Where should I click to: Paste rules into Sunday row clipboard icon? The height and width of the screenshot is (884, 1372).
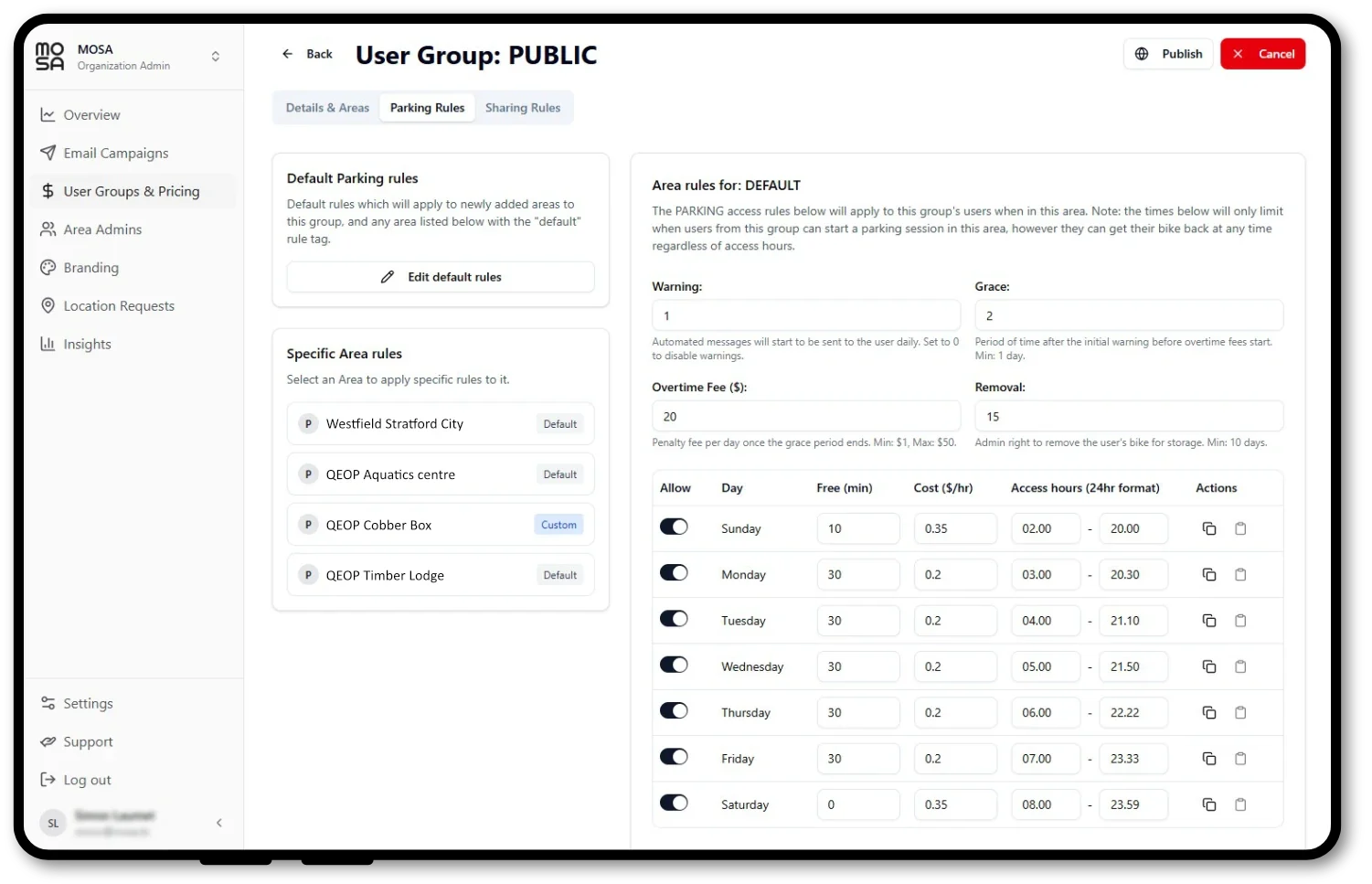[x=1240, y=528]
